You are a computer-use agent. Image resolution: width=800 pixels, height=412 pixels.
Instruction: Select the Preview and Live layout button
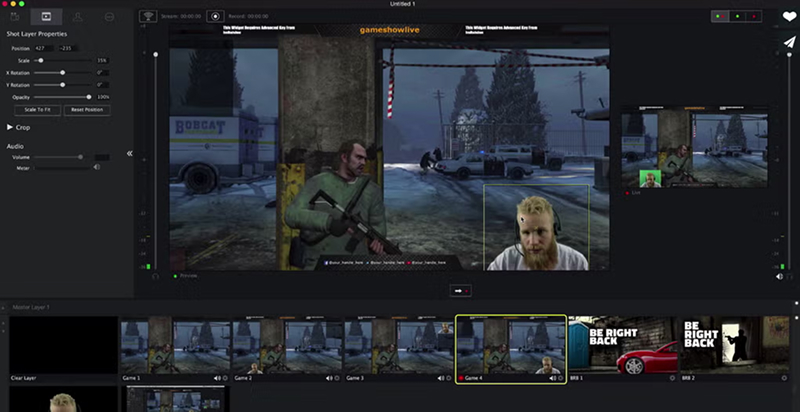click(x=721, y=16)
